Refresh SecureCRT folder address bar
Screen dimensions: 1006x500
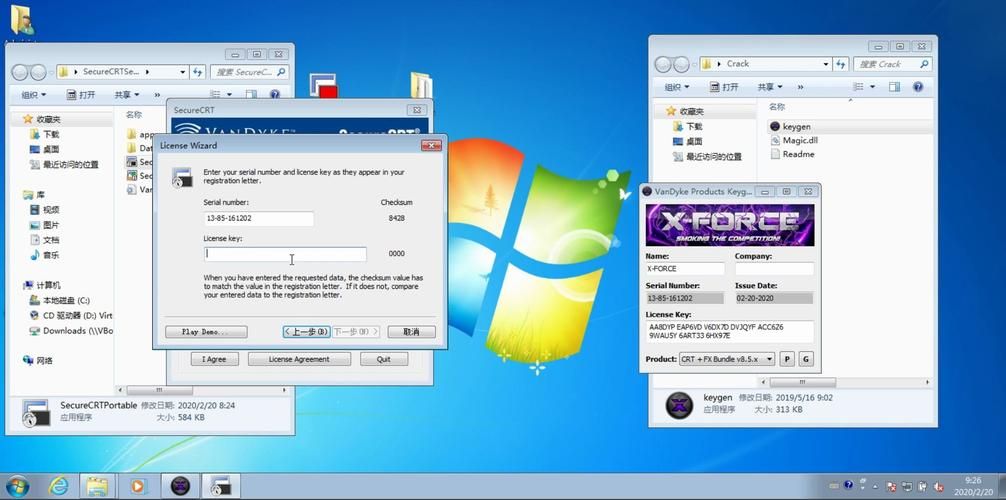click(198, 72)
